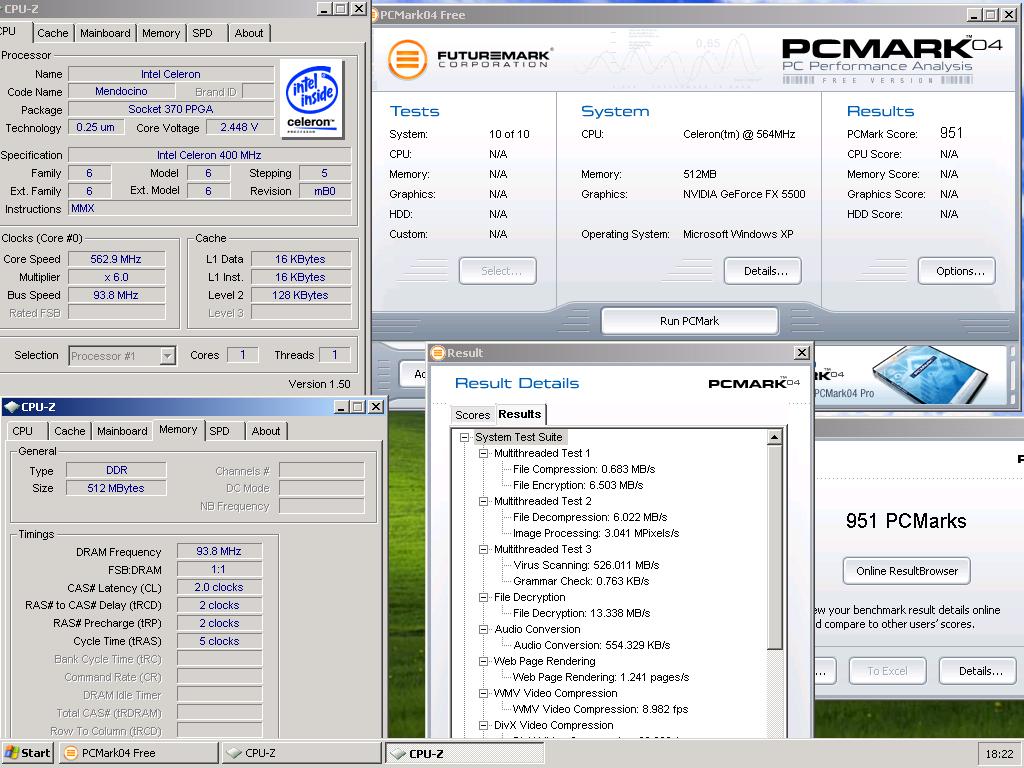Select Grammar Check: 0.763 KB/s row
The image size is (1024, 768).
click(581, 581)
